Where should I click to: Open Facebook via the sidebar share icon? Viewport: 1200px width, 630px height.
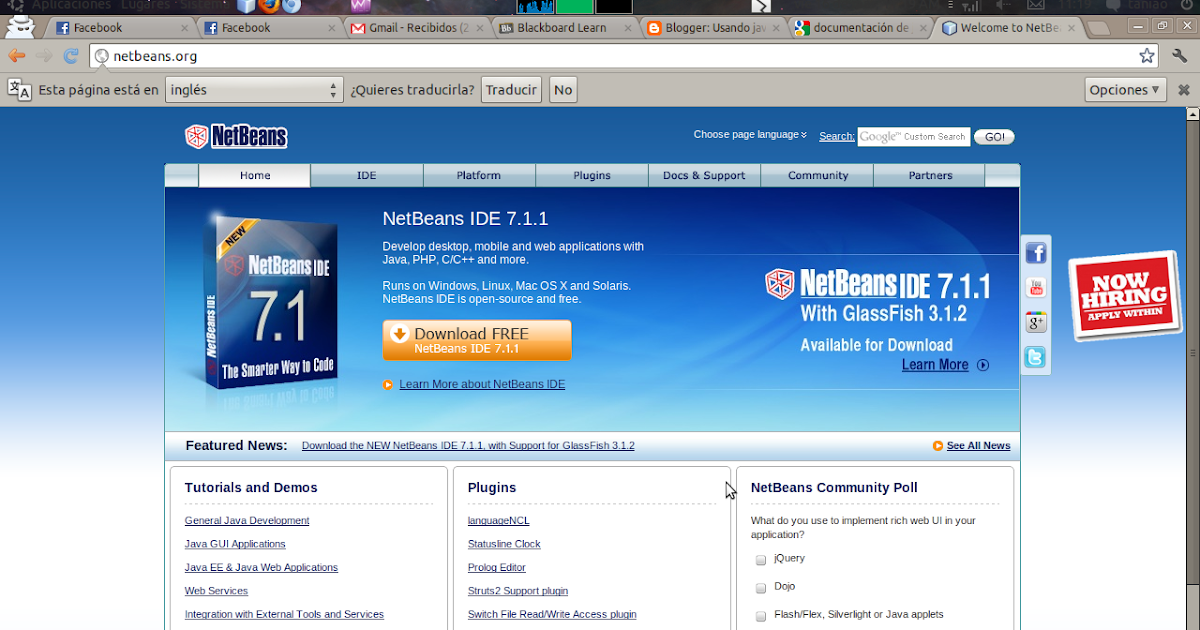pyautogui.click(x=1036, y=252)
